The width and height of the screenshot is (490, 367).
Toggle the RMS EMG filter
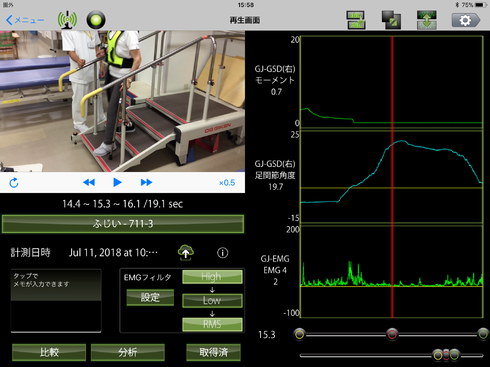tap(212, 324)
